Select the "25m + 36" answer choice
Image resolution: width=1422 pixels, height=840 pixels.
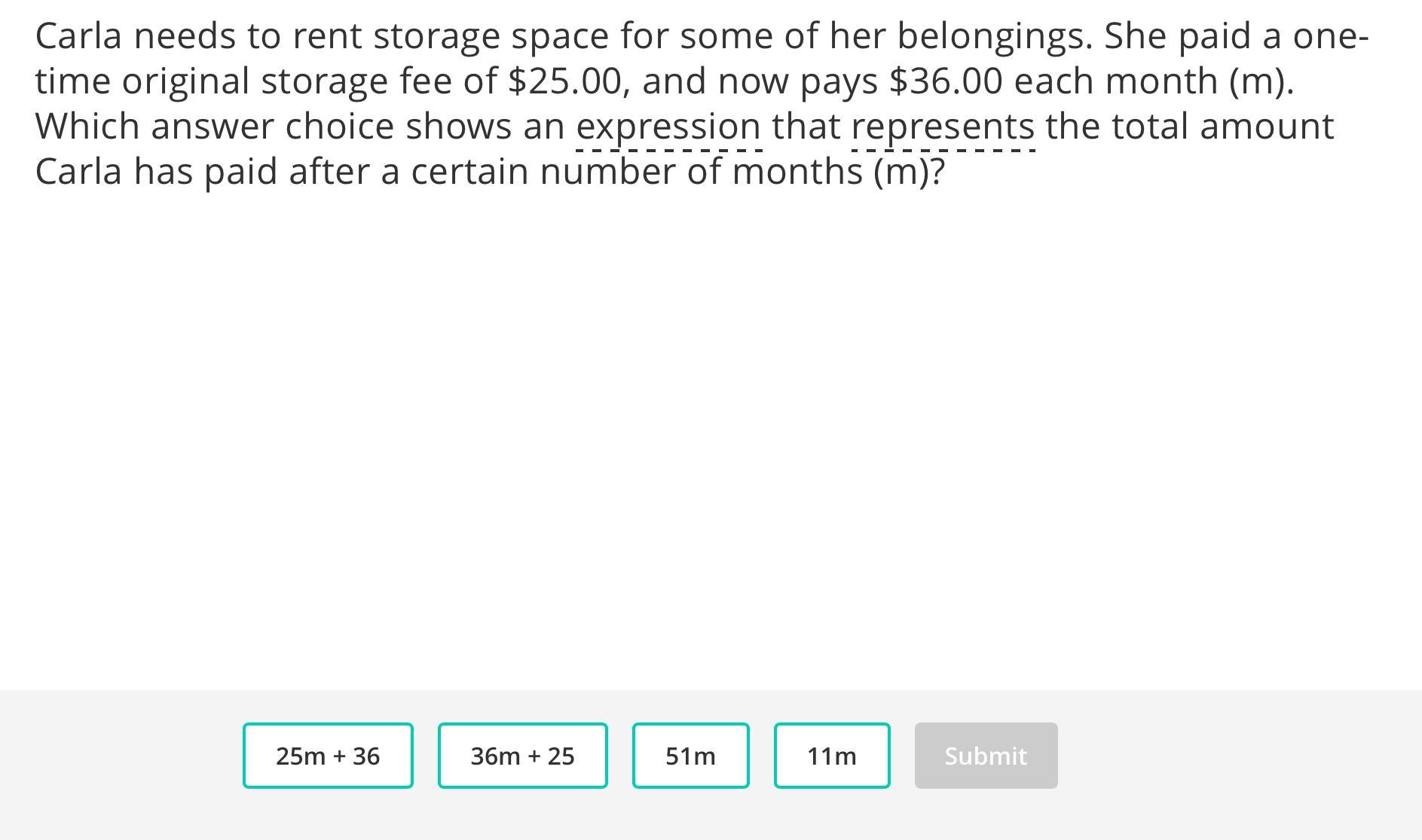click(328, 756)
